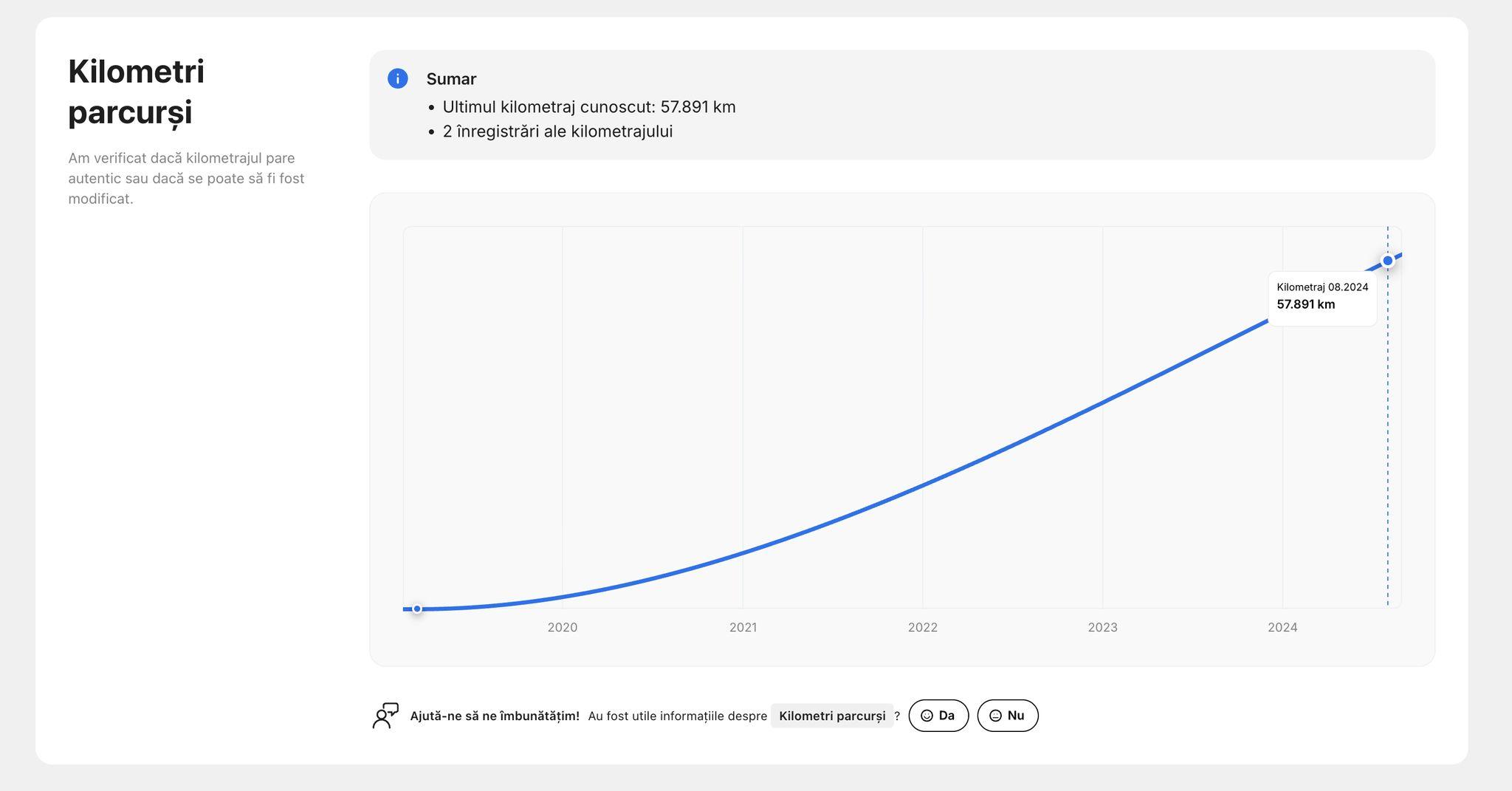Click the Kilometri parcurși tag in feedback row
1512x791 pixels.
[831, 716]
